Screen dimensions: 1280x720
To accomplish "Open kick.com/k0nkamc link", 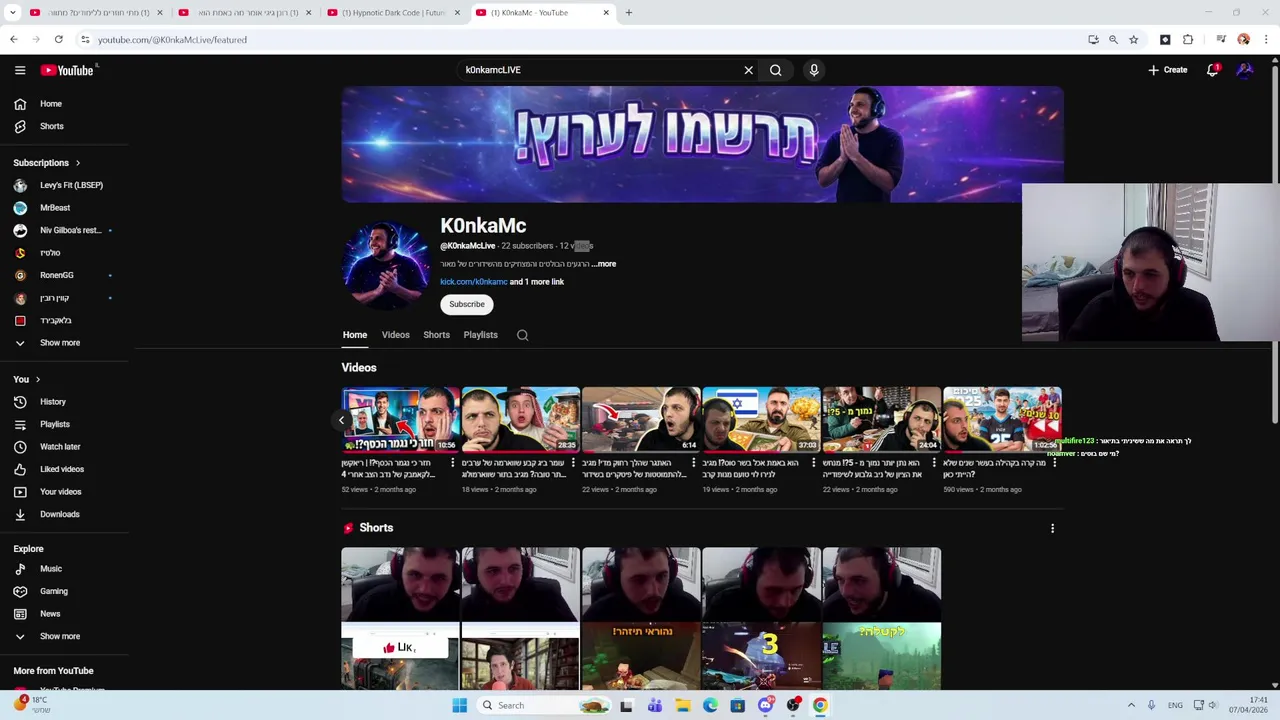I will click(x=473, y=282).
